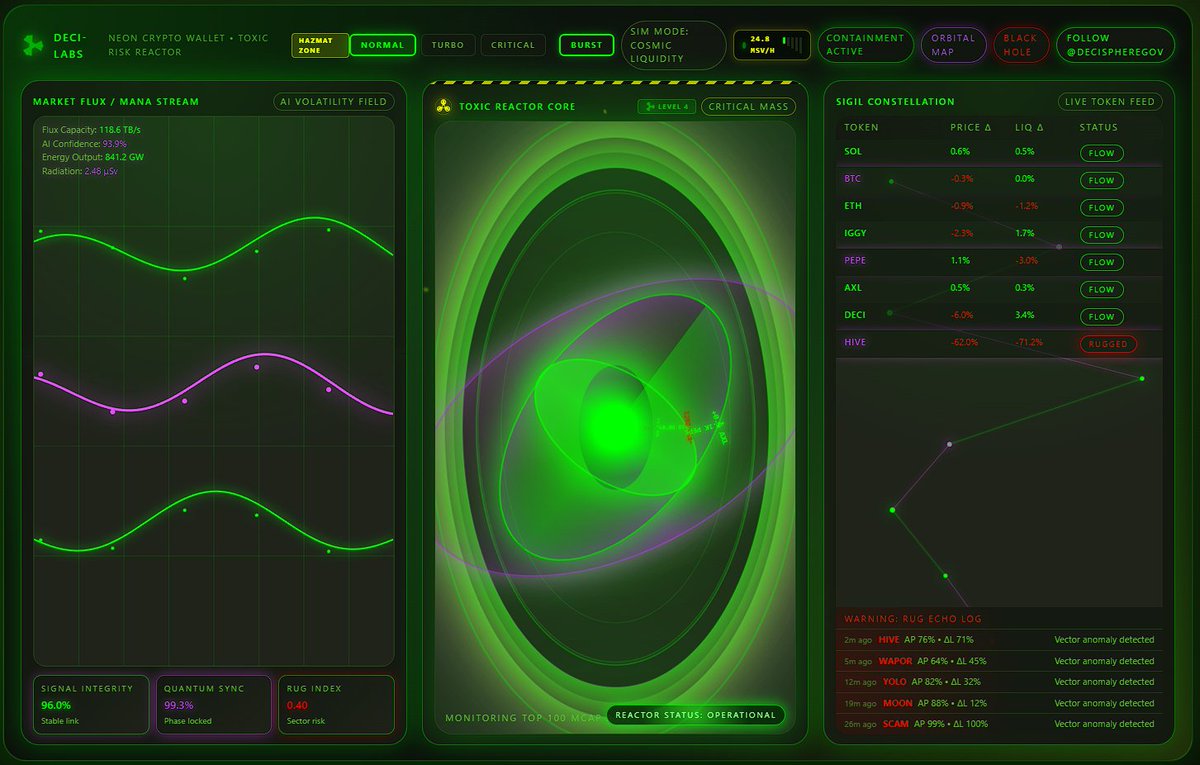Viewport: 1200px width, 765px height.
Task: Click the Deci-Labs radiation logo icon
Action: 33,44
